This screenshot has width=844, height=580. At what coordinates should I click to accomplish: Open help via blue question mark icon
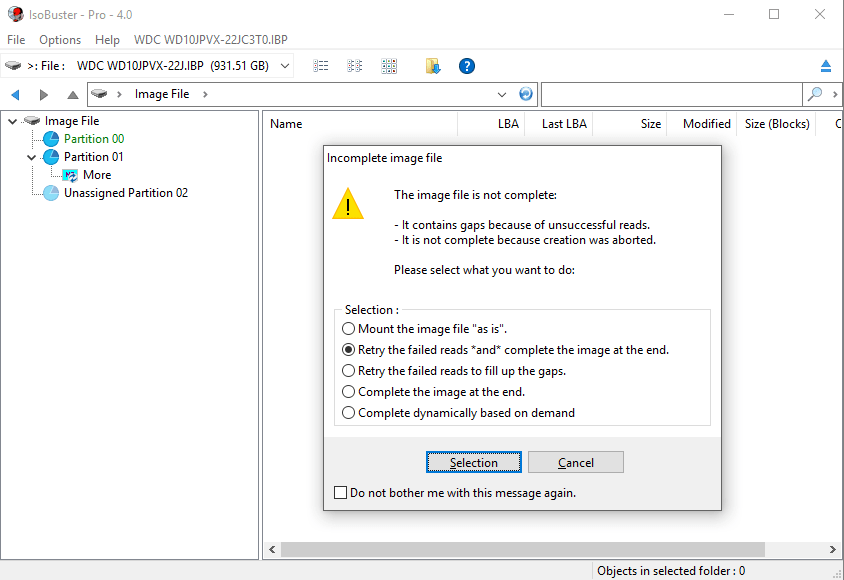pos(467,66)
